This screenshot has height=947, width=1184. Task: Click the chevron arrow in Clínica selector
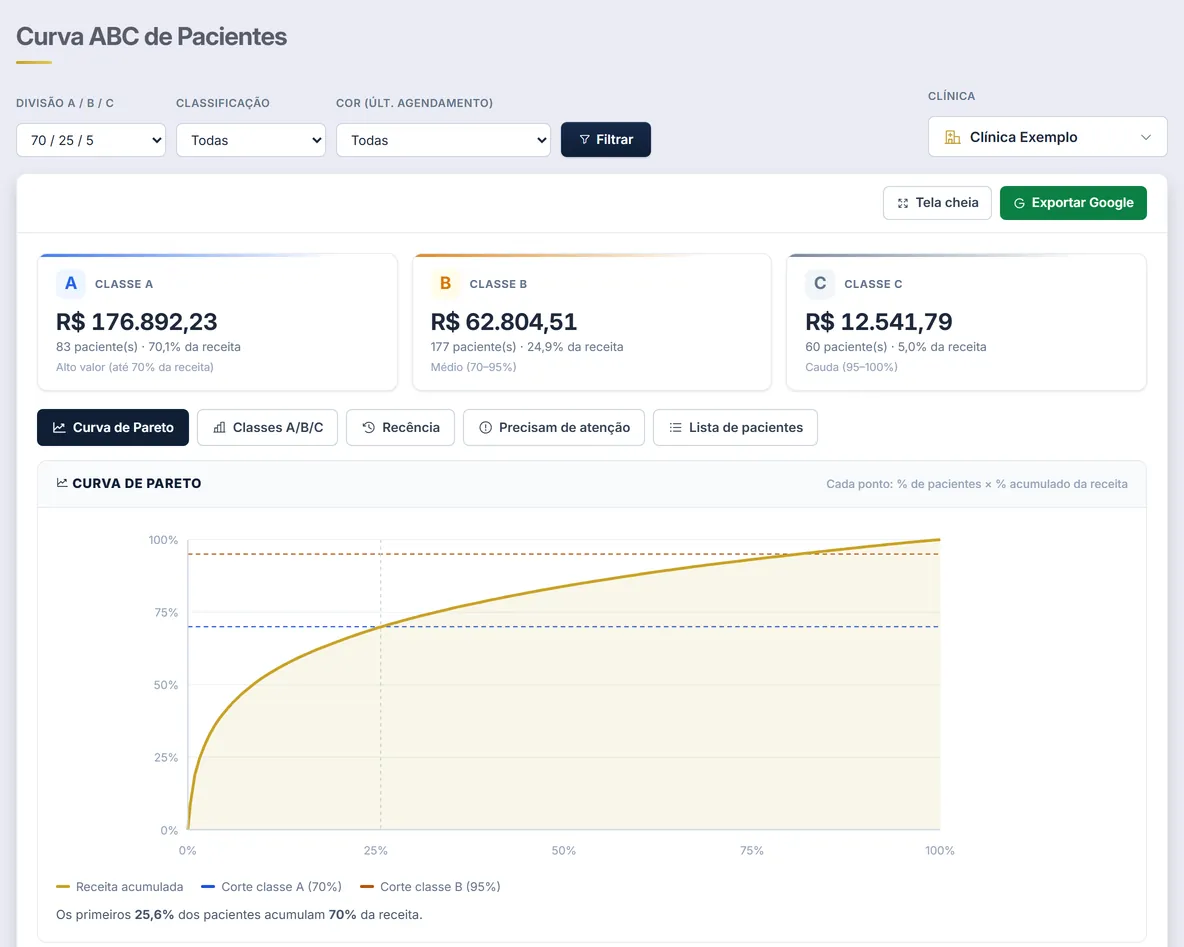click(x=1145, y=137)
